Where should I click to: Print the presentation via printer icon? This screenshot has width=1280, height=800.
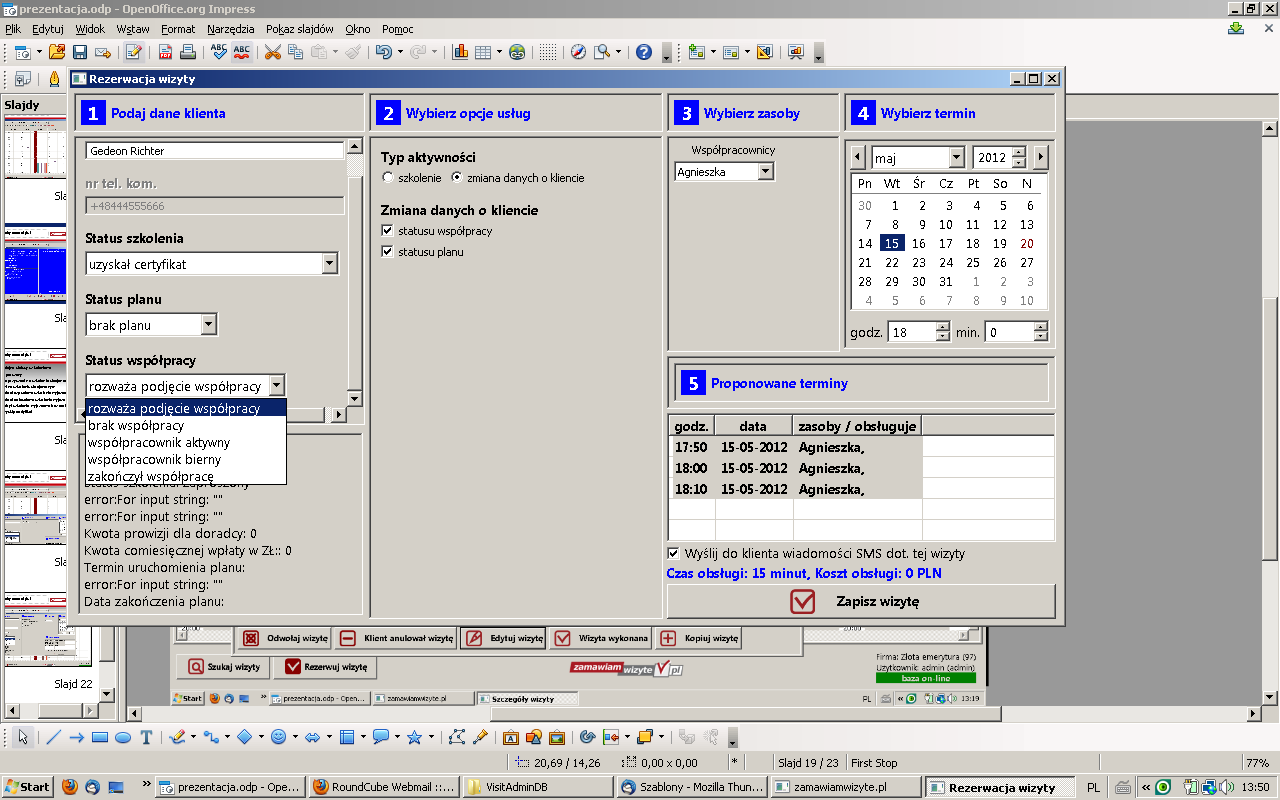(x=188, y=52)
